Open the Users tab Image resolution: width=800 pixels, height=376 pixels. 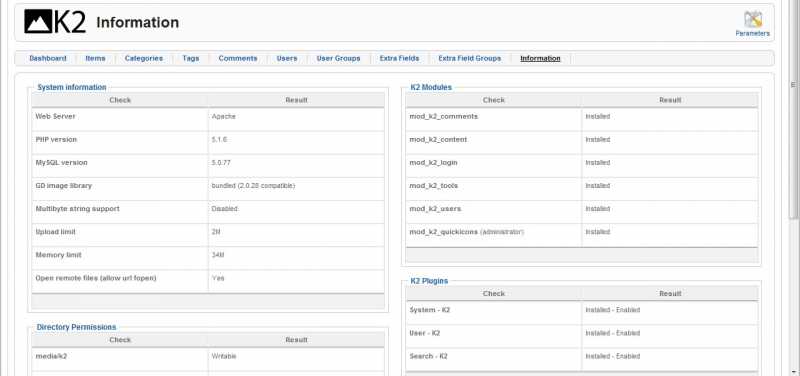[x=287, y=58]
